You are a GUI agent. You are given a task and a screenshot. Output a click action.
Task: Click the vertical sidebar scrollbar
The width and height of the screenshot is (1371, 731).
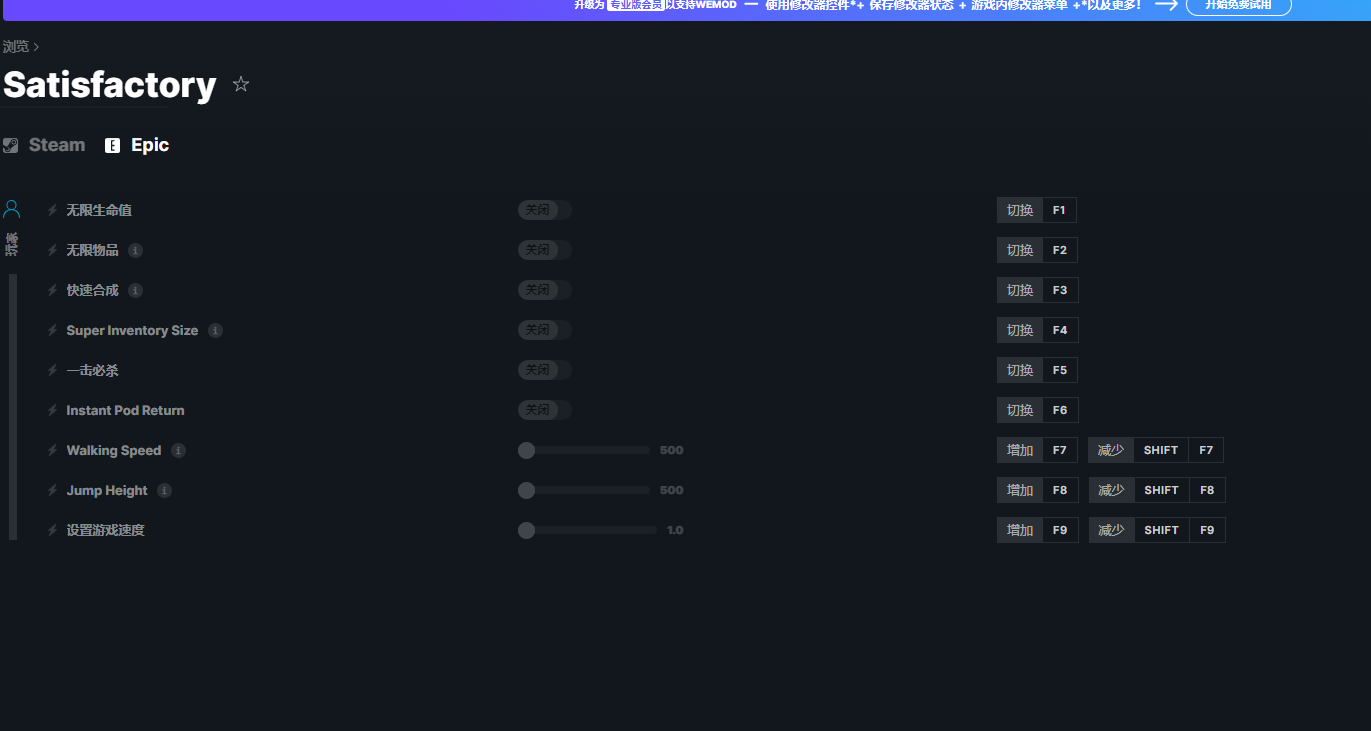13,407
